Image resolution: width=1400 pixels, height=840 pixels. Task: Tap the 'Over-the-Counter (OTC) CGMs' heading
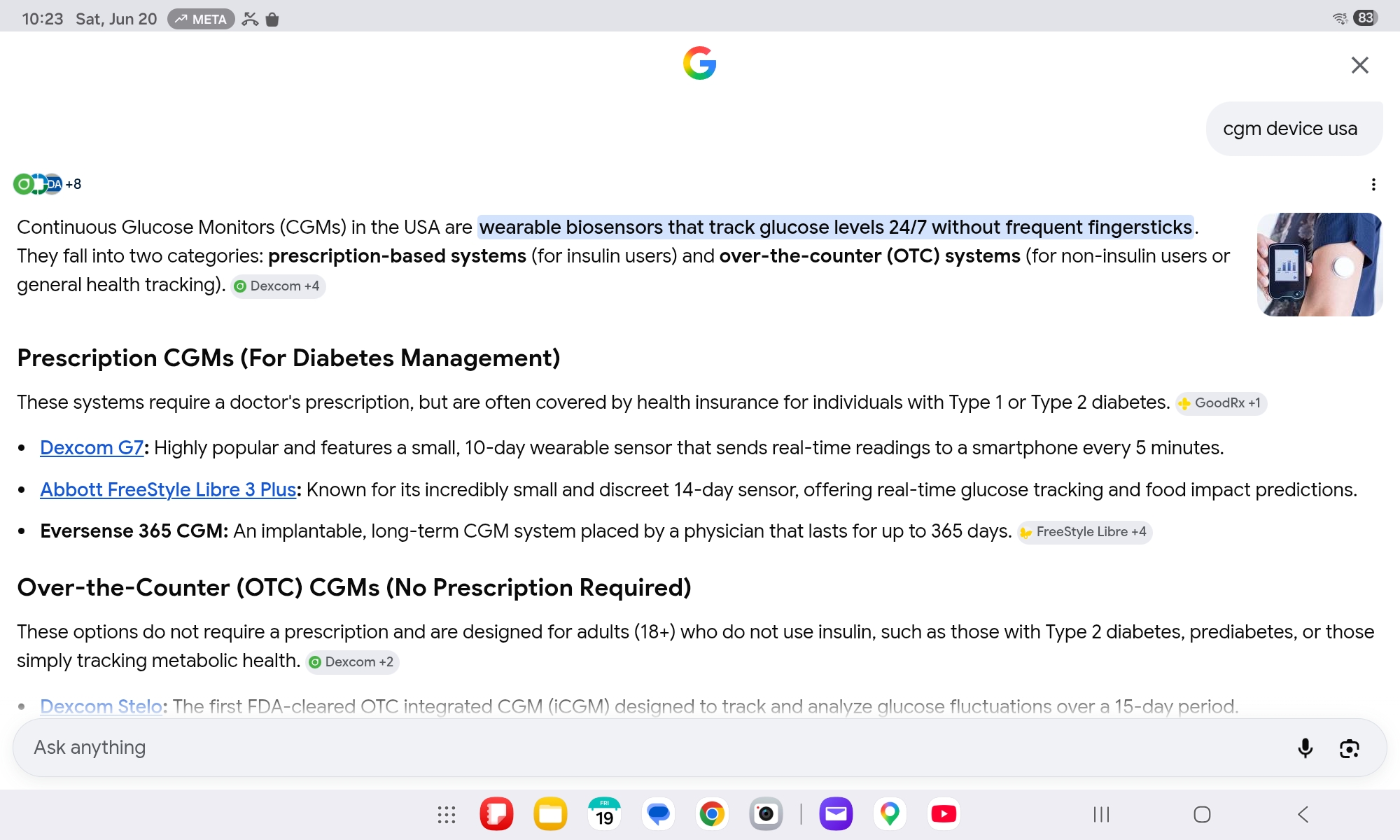(x=354, y=587)
